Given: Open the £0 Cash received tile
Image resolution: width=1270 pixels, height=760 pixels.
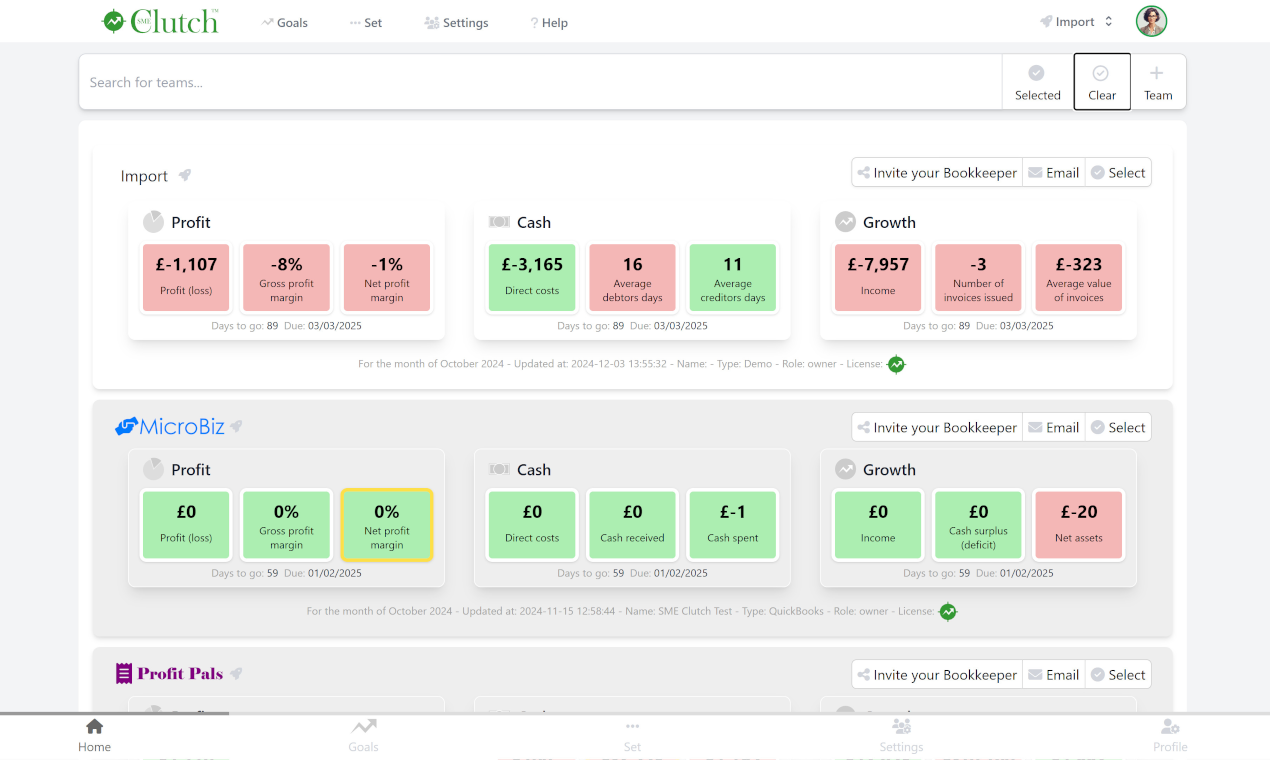Looking at the screenshot, I should [x=632, y=524].
